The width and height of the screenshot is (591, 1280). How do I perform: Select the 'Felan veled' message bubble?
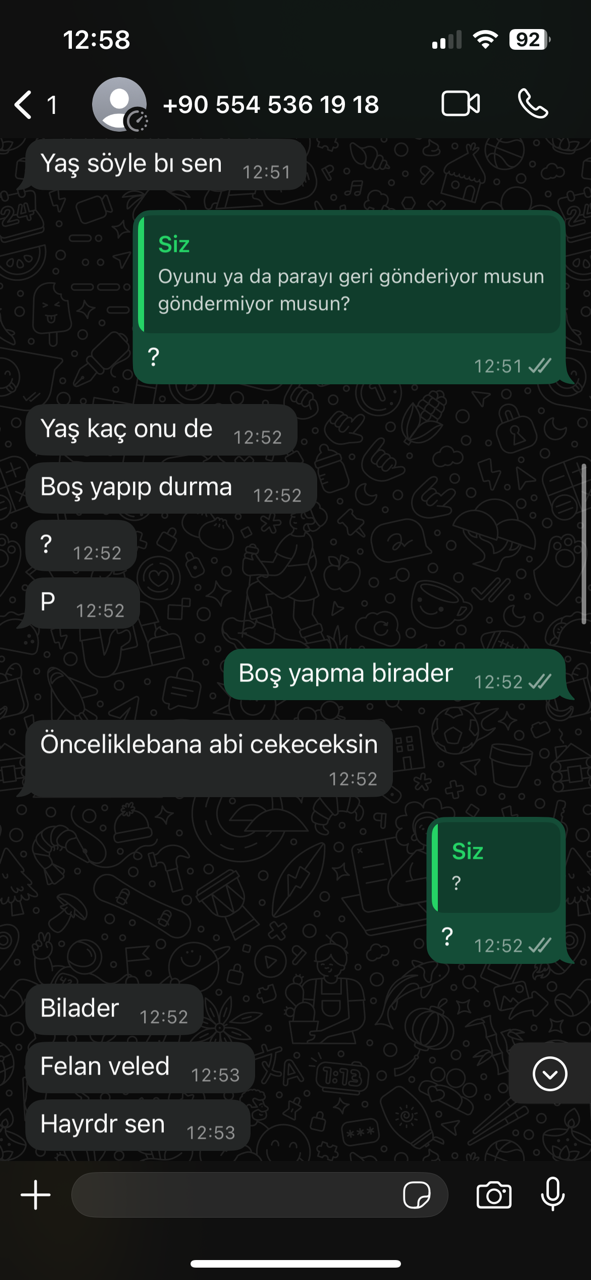140,1068
